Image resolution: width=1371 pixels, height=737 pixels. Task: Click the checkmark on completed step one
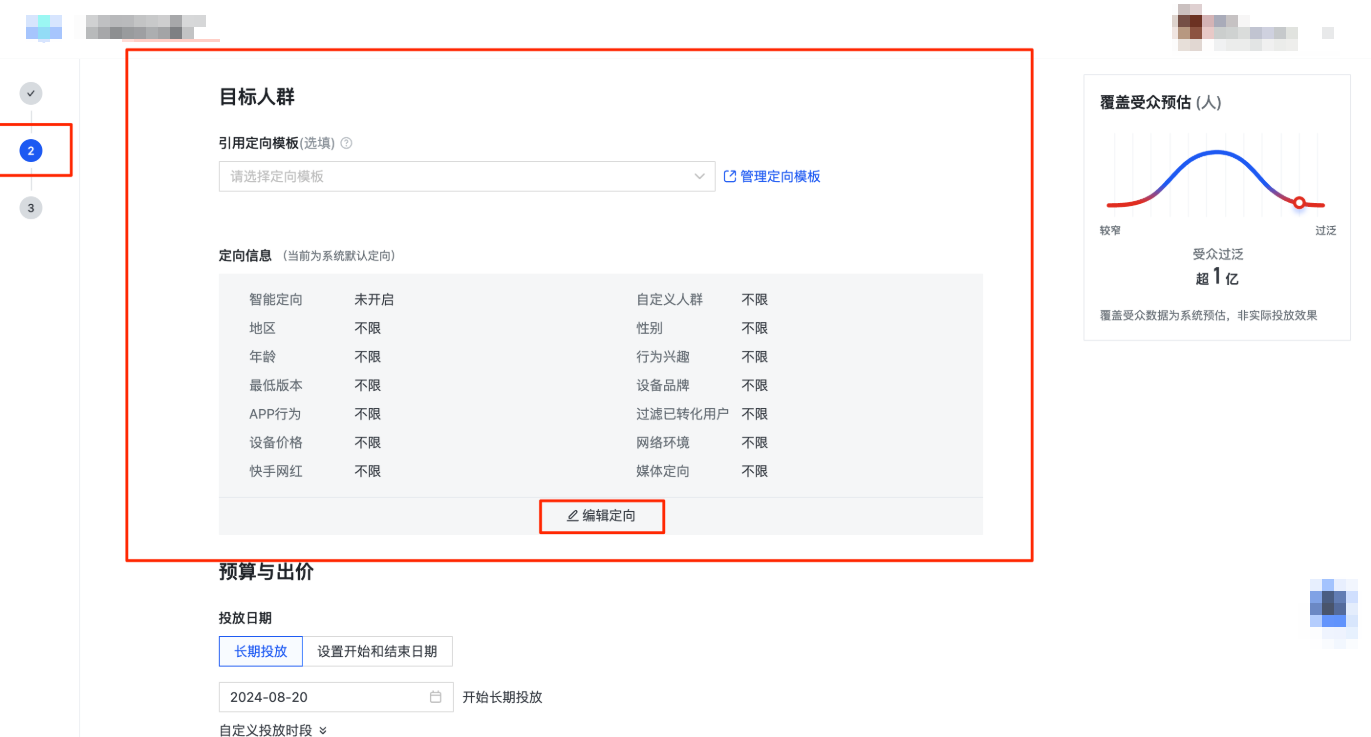coord(30,93)
